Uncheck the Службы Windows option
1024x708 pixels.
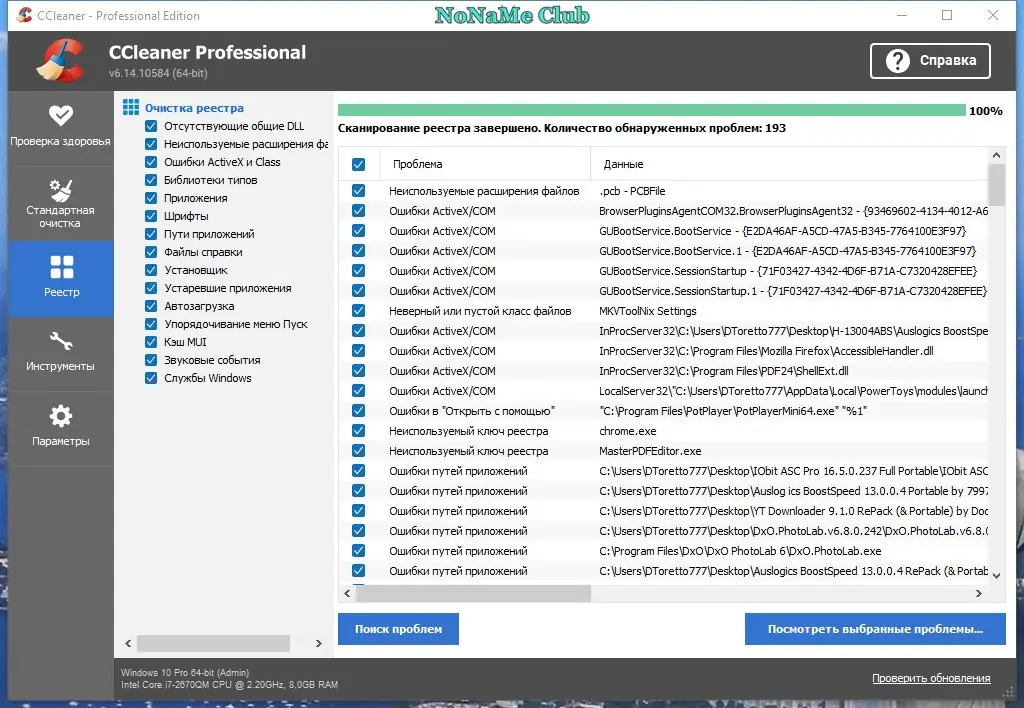pyautogui.click(x=152, y=378)
